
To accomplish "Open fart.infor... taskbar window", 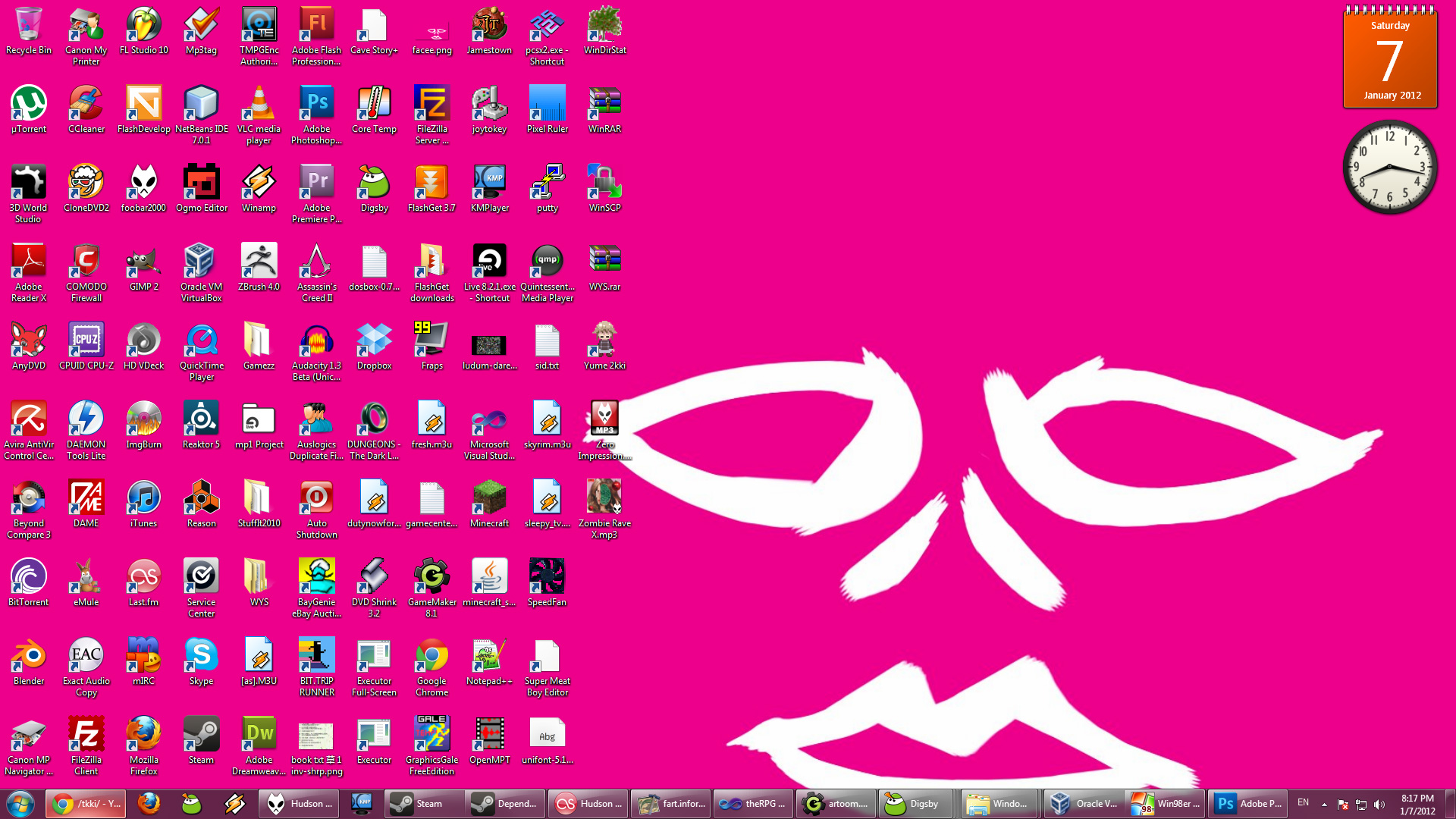I will pos(670,804).
